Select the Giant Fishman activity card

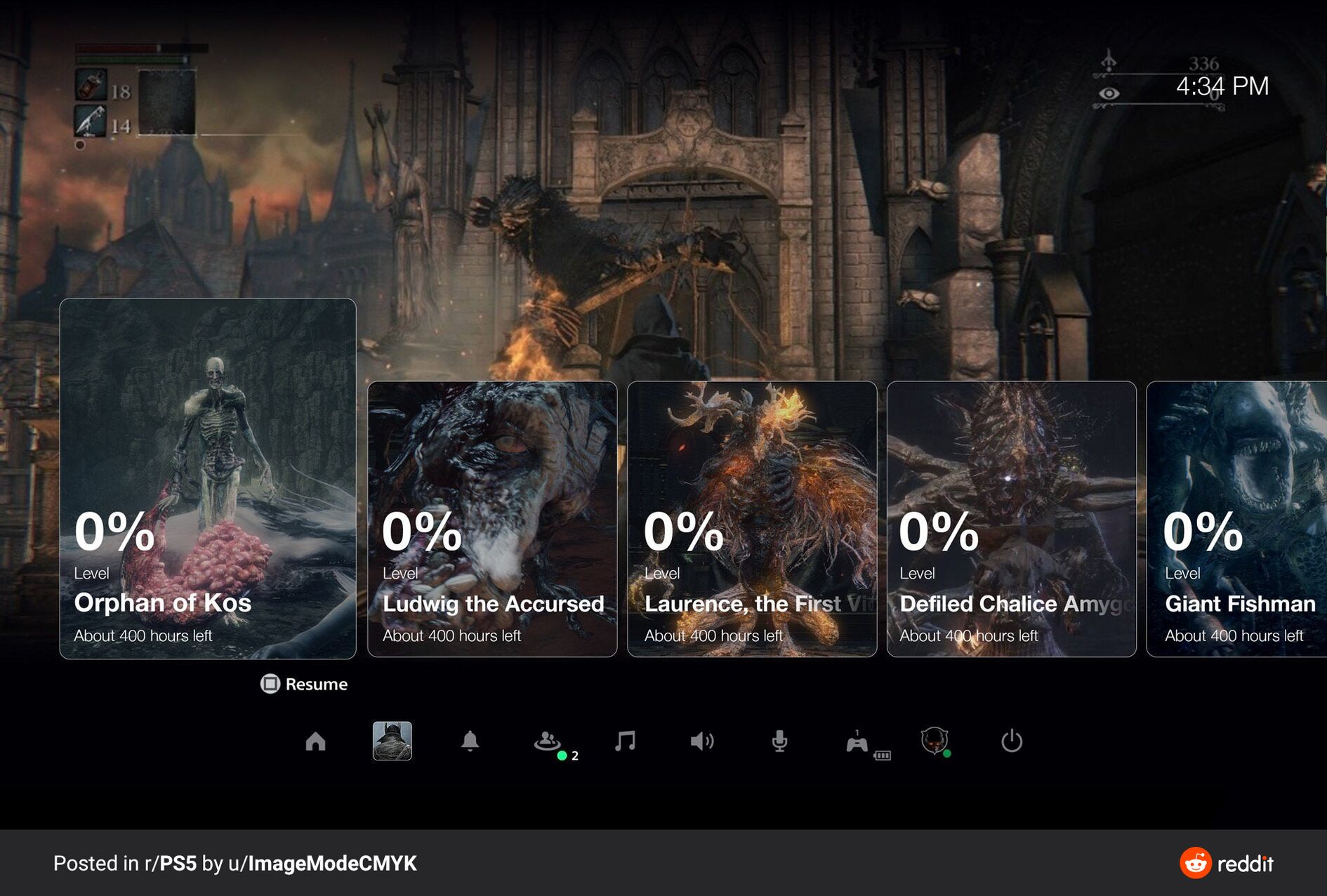pos(1237,520)
